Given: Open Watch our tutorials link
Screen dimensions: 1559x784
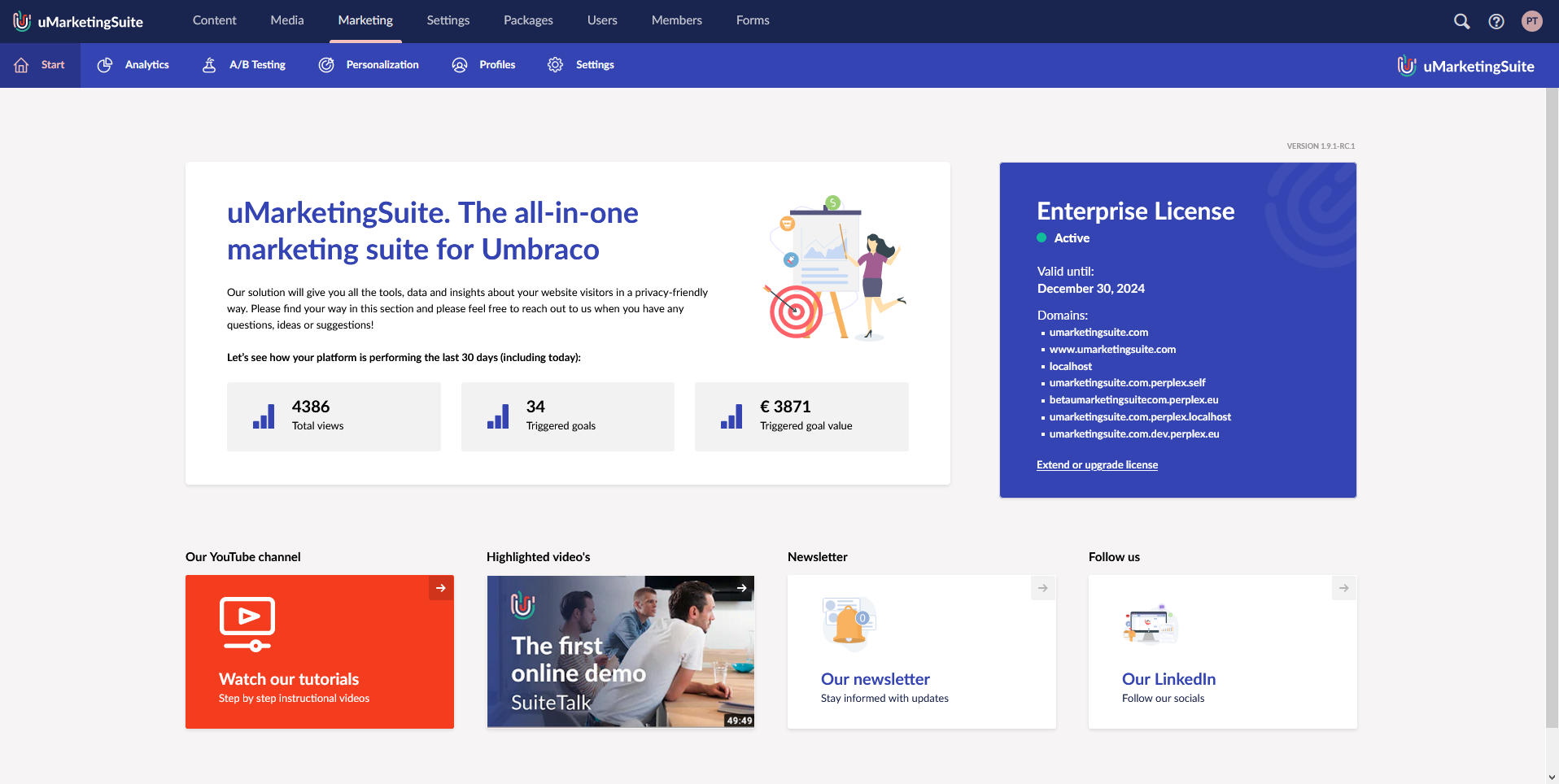Looking at the screenshot, I should click(289, 679).
